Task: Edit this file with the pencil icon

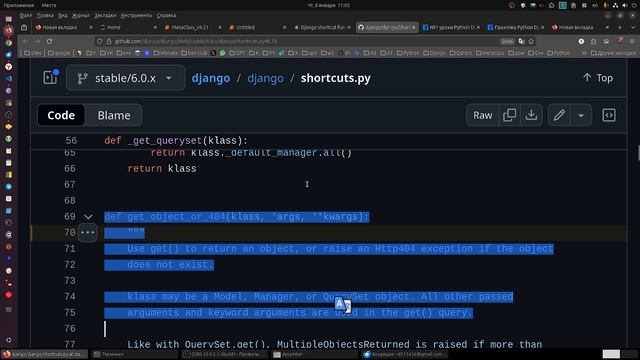Action: [x=559, y=116]
